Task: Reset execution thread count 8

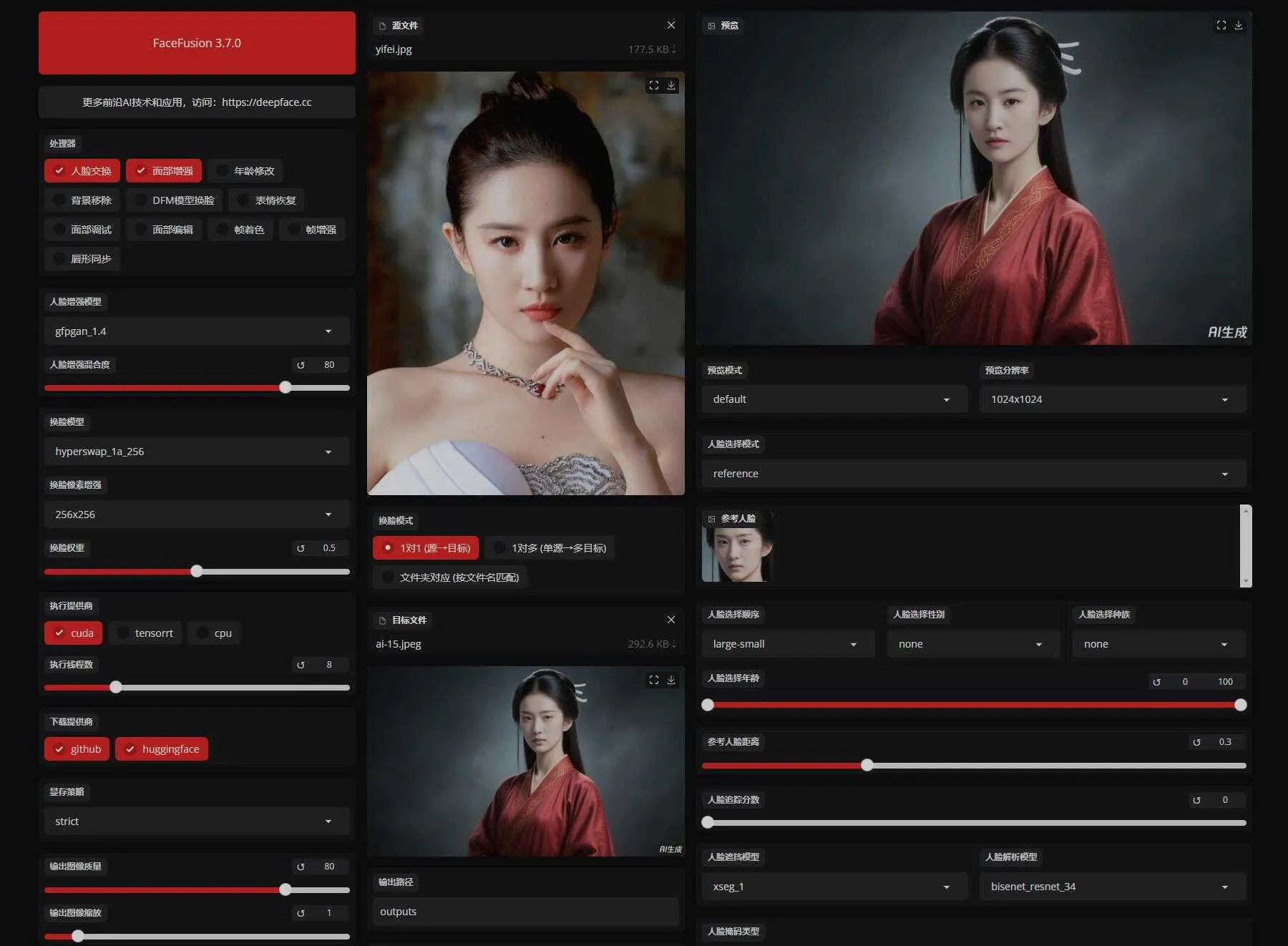Action: pos(301,665)
